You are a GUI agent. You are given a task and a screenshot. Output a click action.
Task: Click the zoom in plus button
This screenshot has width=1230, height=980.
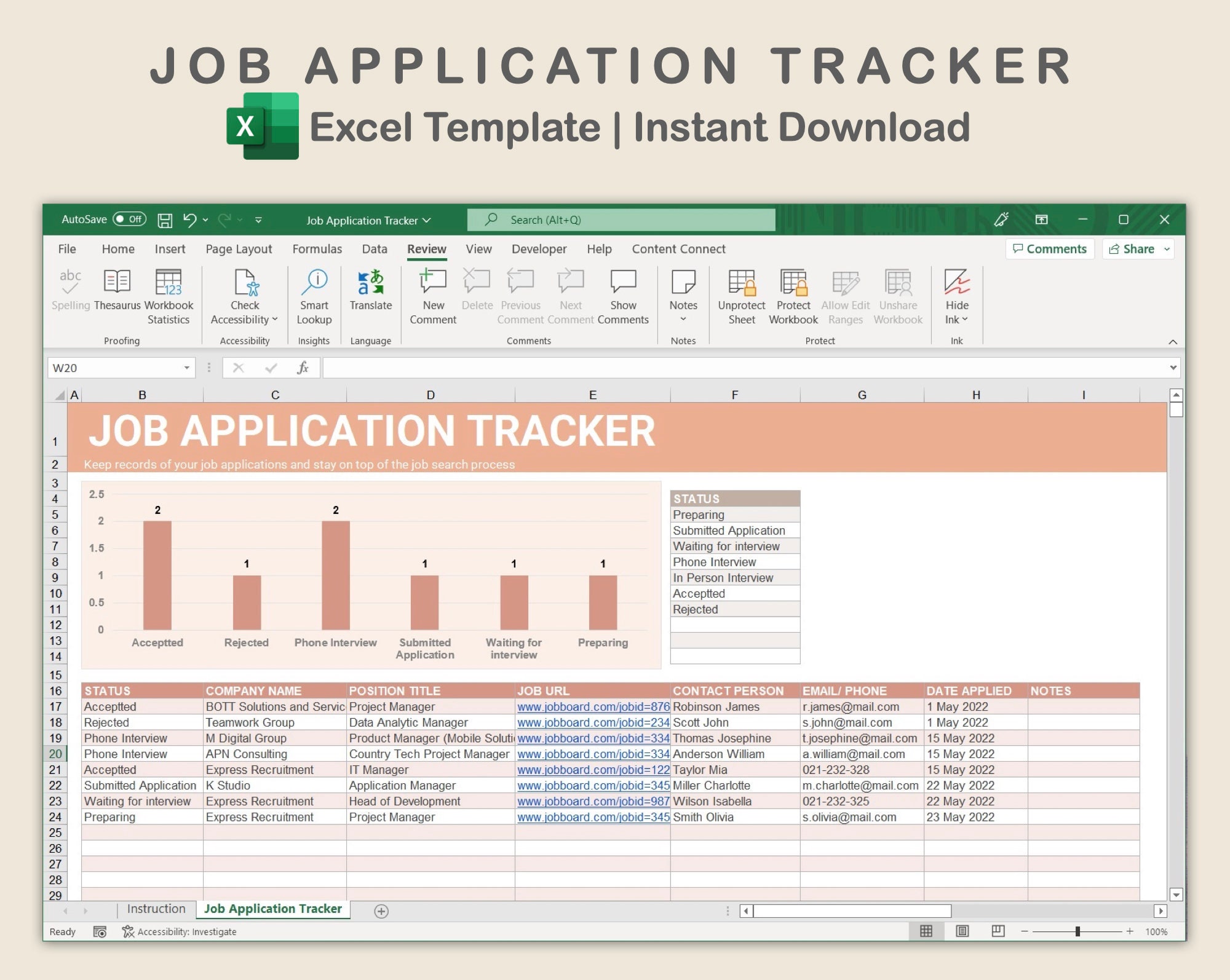click(1130, 931)
